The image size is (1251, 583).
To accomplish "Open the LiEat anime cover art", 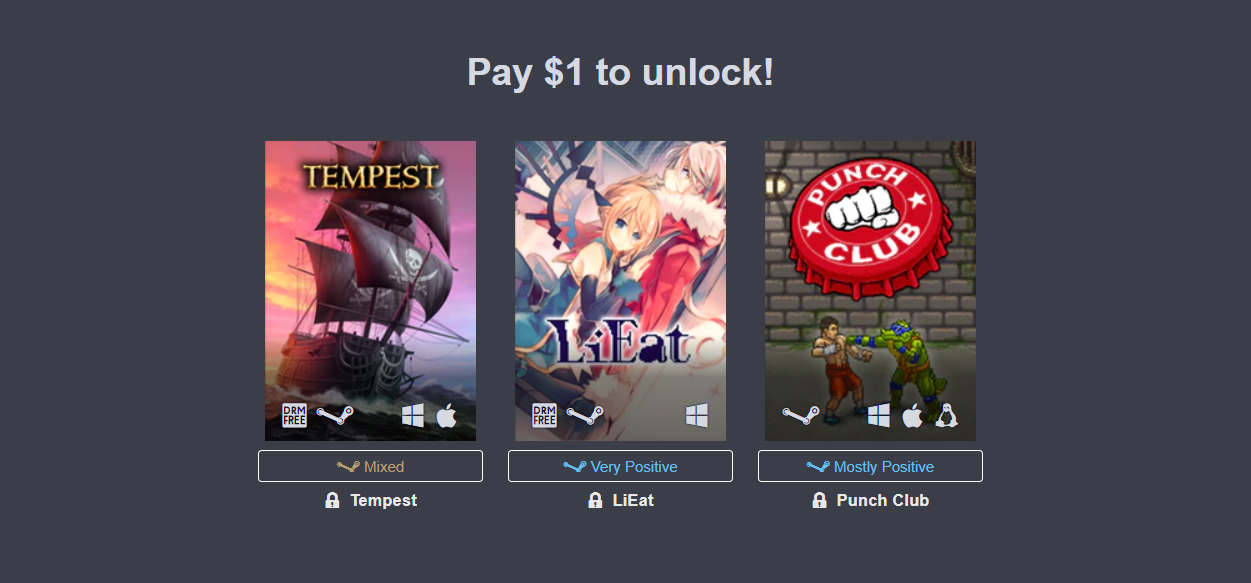I will 620,290.
